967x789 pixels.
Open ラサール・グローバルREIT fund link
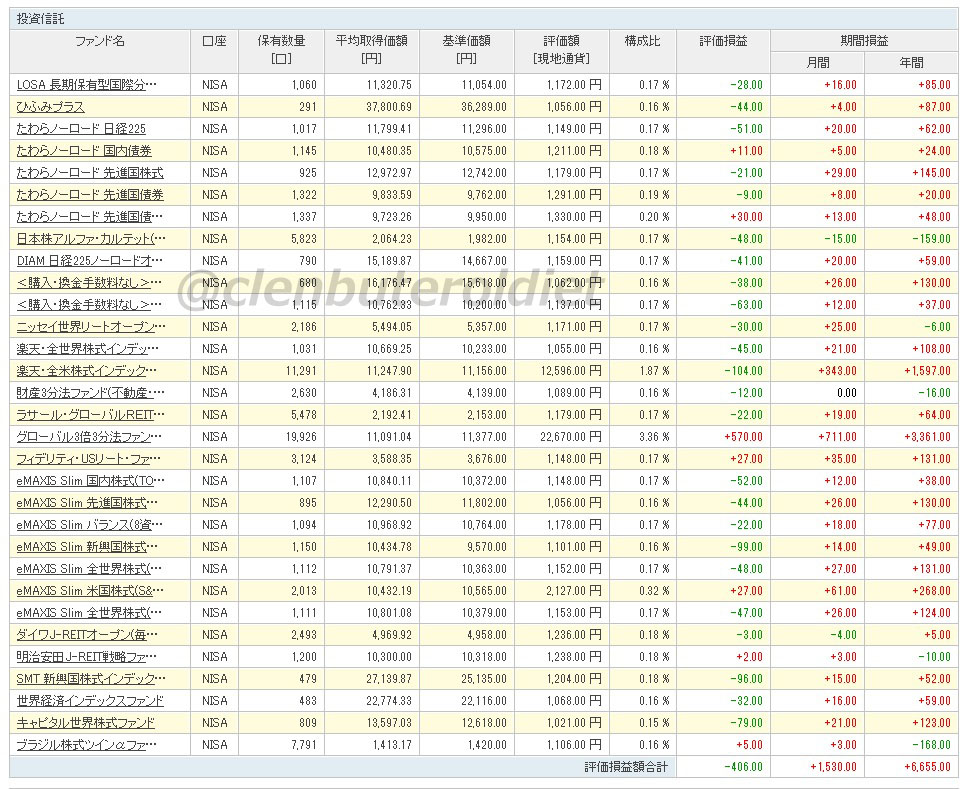click(x=91, y=415)
